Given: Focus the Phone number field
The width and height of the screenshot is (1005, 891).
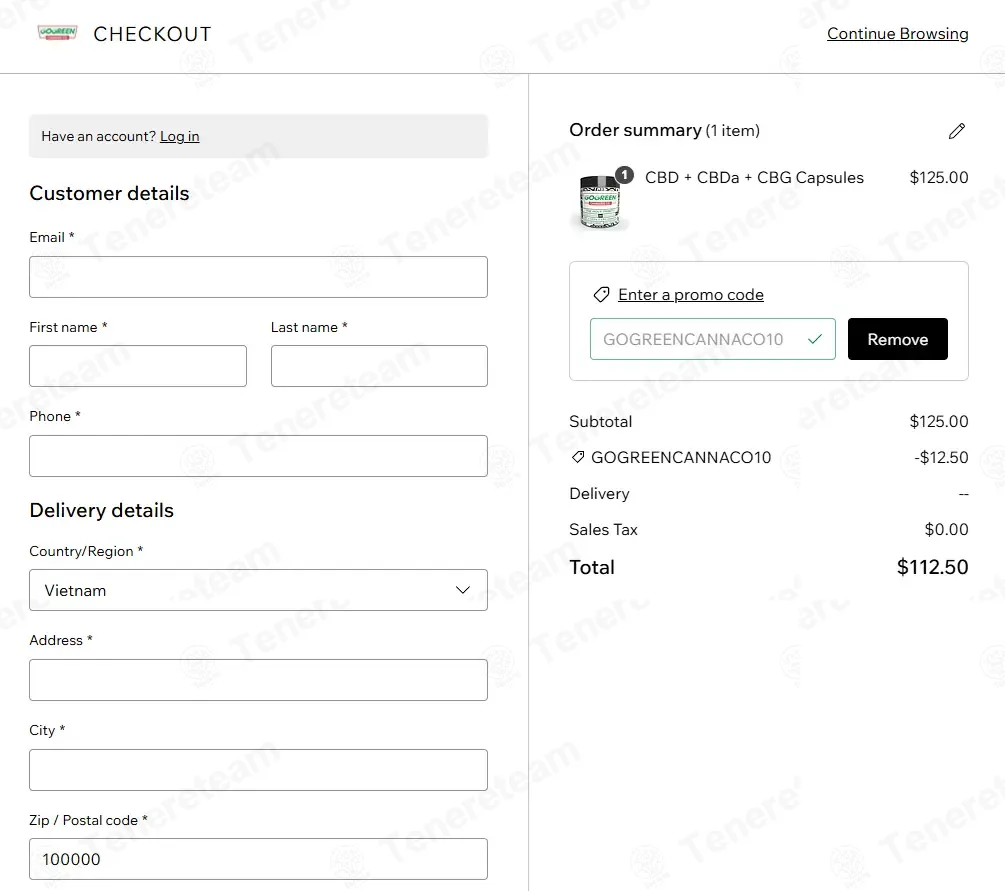Looking at the screenshot, I should 258,456.
